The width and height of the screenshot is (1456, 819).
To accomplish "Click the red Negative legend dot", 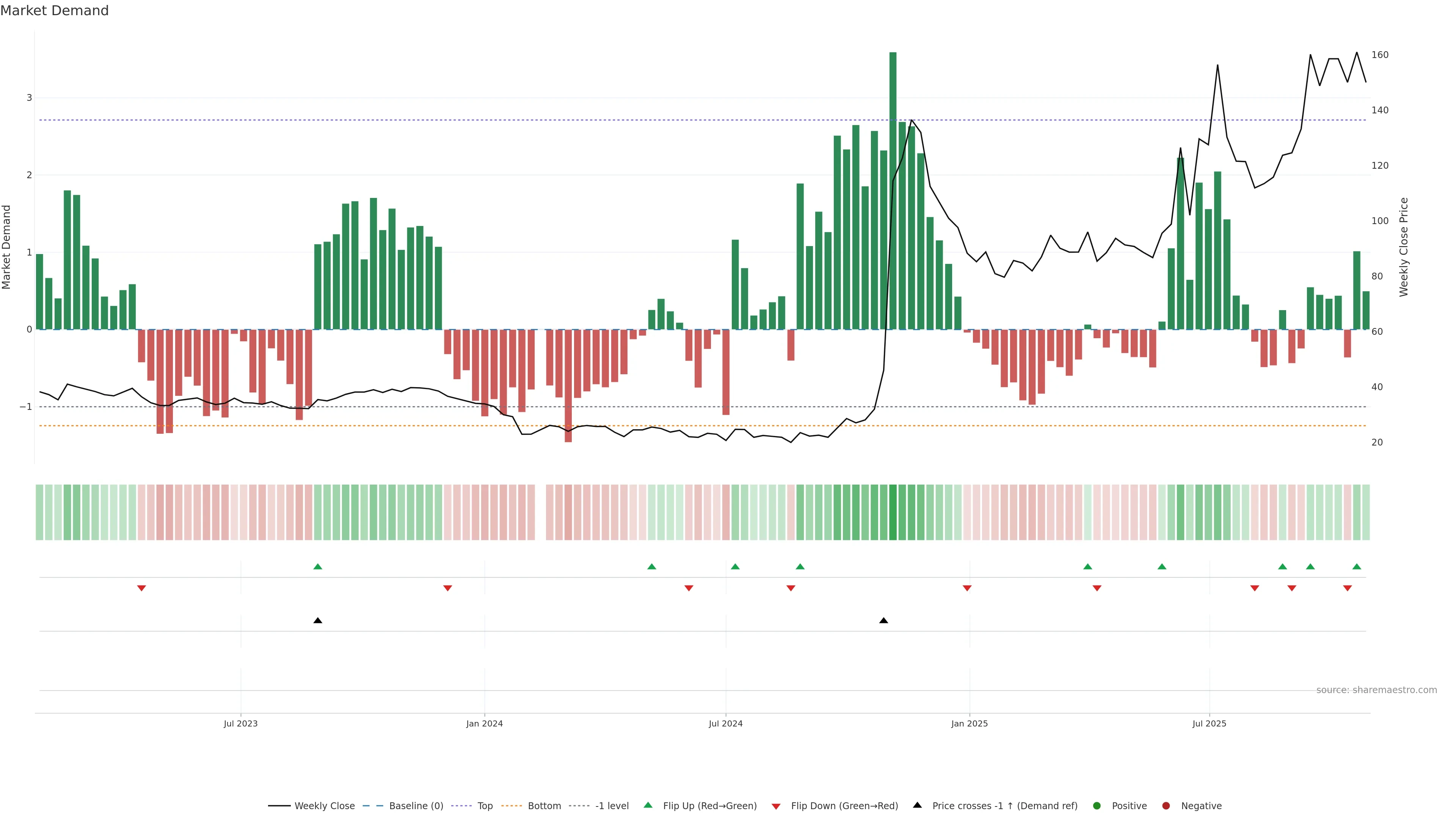I will tap(1166, 805).
